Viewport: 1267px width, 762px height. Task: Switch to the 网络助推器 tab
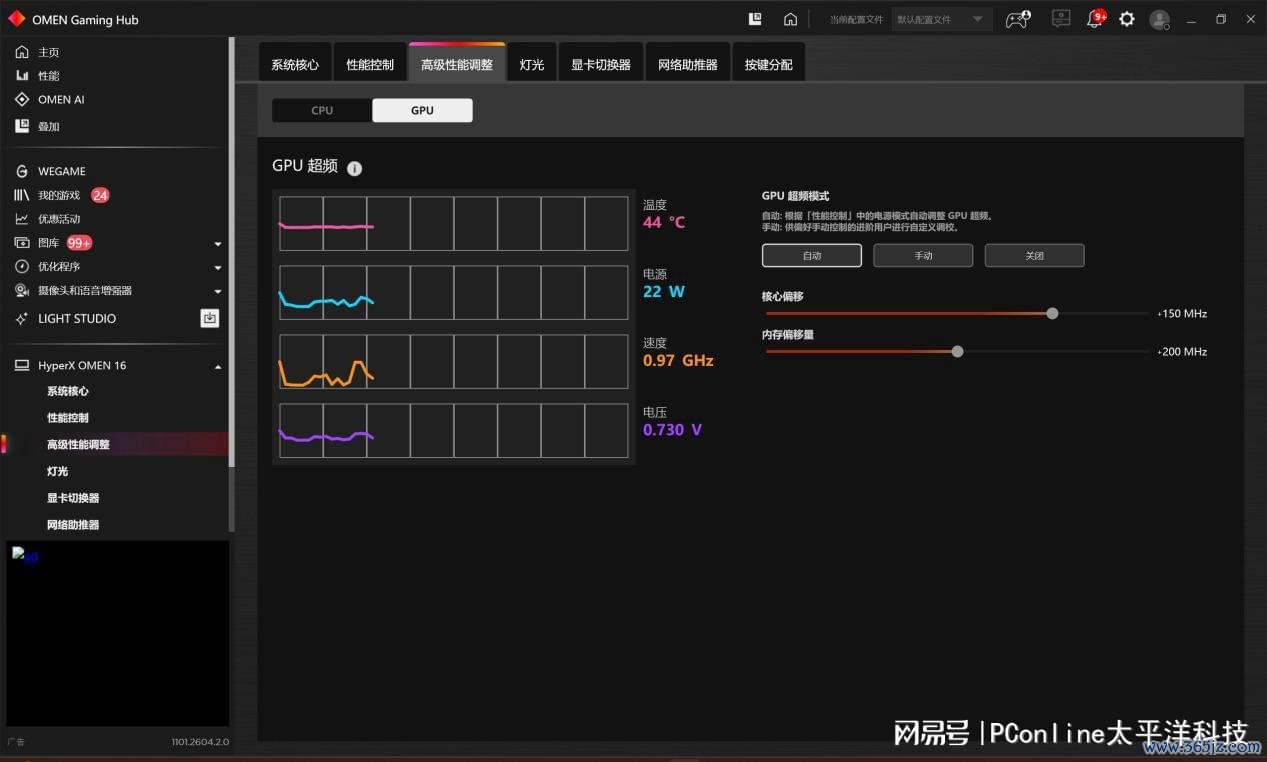pos(688,64)
